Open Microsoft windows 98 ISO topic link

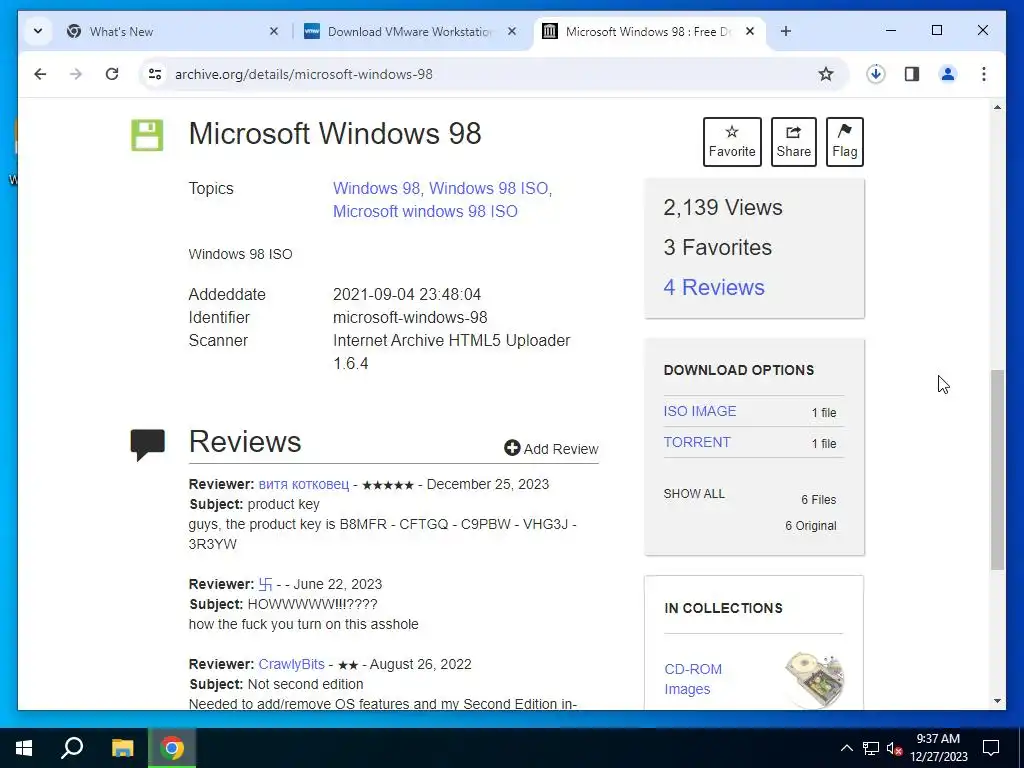click(425, 212)
